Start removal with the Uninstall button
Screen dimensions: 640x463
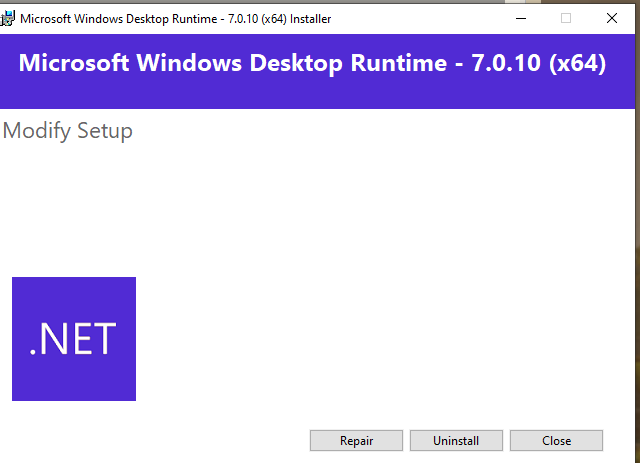[x=456, y=440]
